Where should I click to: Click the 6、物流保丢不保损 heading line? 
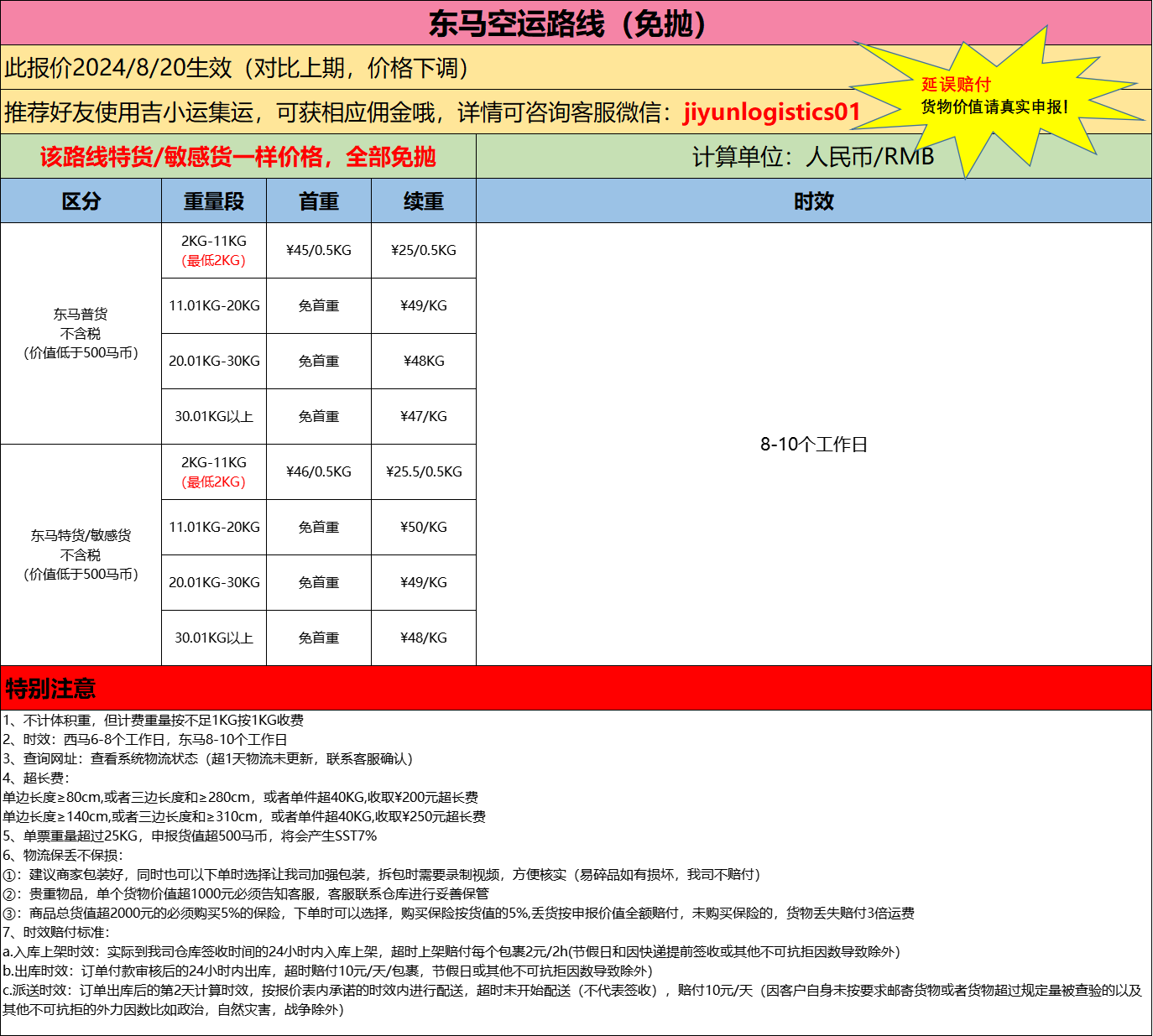tap(63, 856)
